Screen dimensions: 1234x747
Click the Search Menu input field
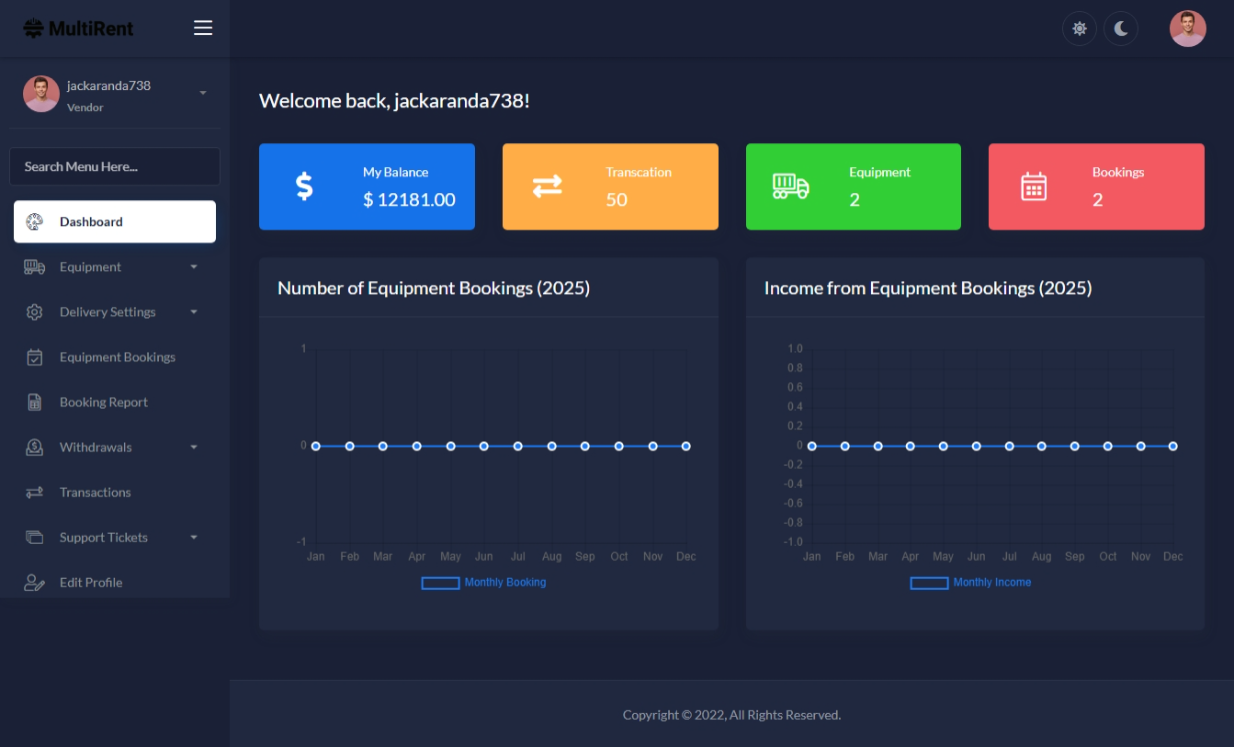pos(114,166)
